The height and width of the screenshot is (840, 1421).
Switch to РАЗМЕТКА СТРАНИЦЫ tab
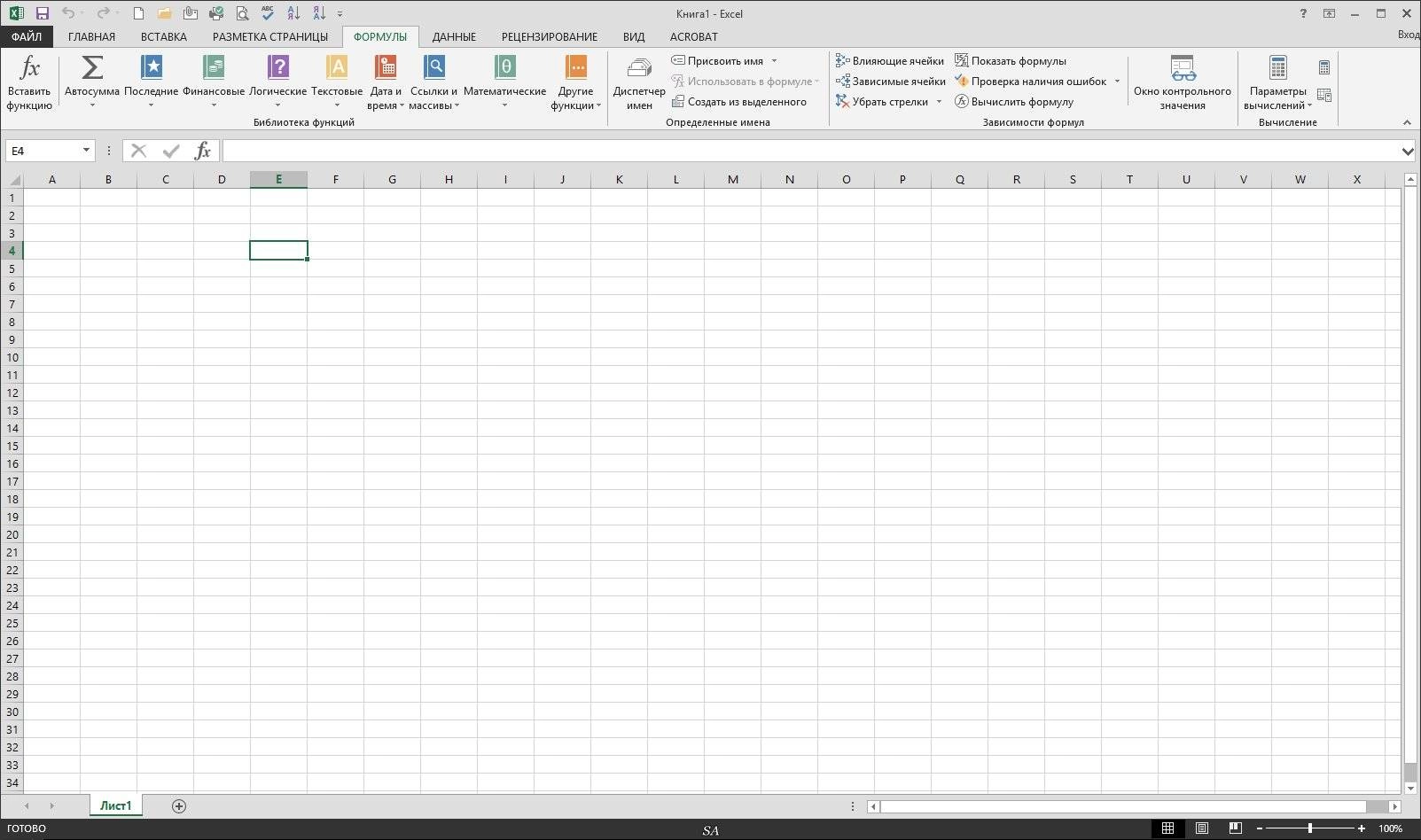270,37
